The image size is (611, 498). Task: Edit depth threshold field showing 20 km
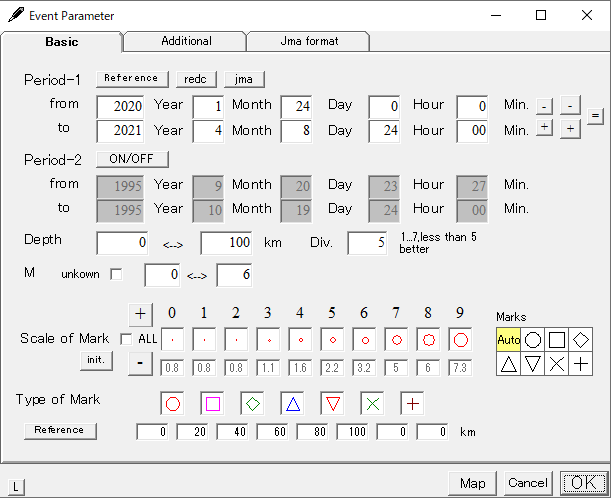(x=192, y=432)
